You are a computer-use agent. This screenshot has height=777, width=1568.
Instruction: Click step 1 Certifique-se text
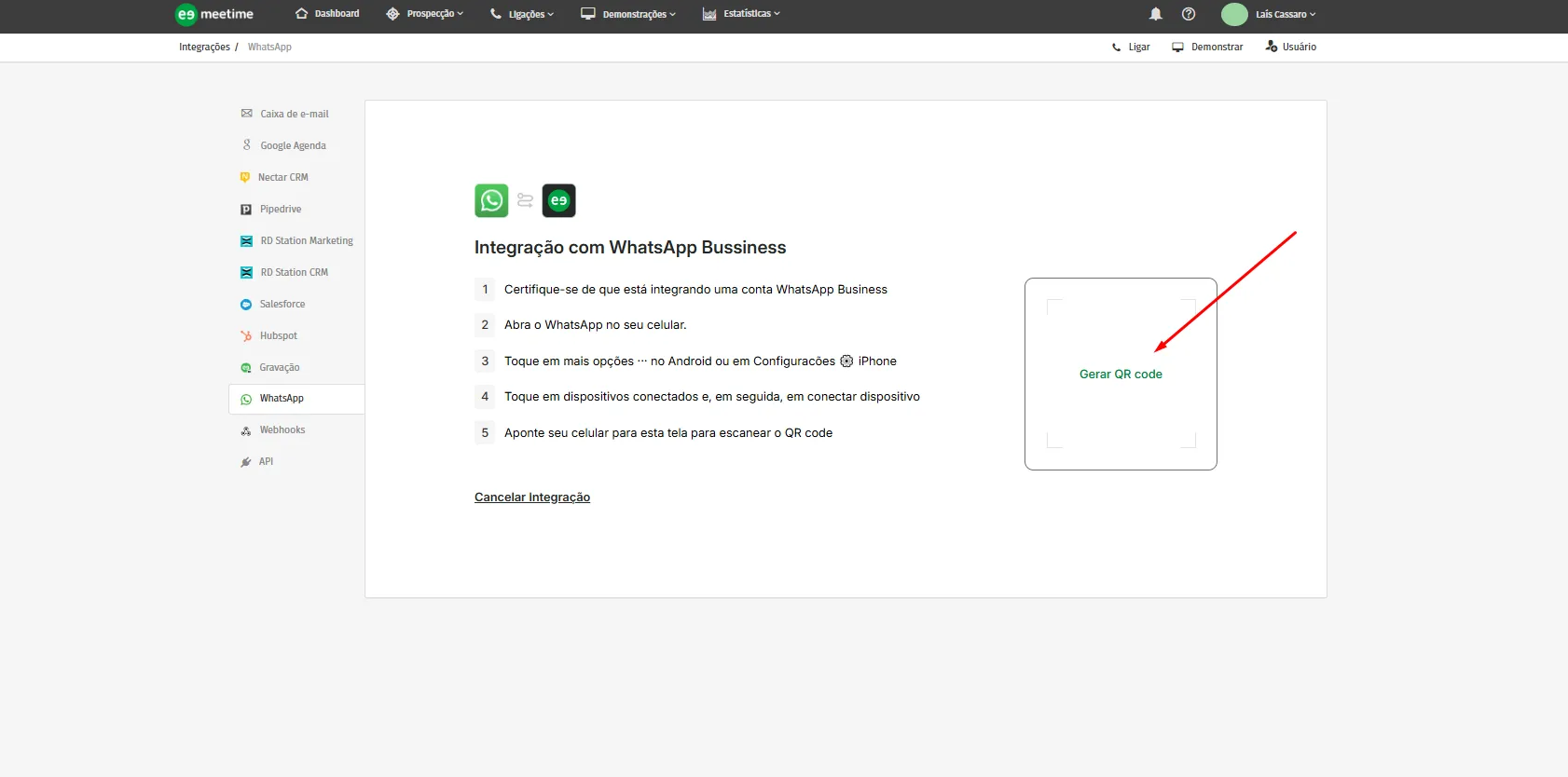point(695,290)
